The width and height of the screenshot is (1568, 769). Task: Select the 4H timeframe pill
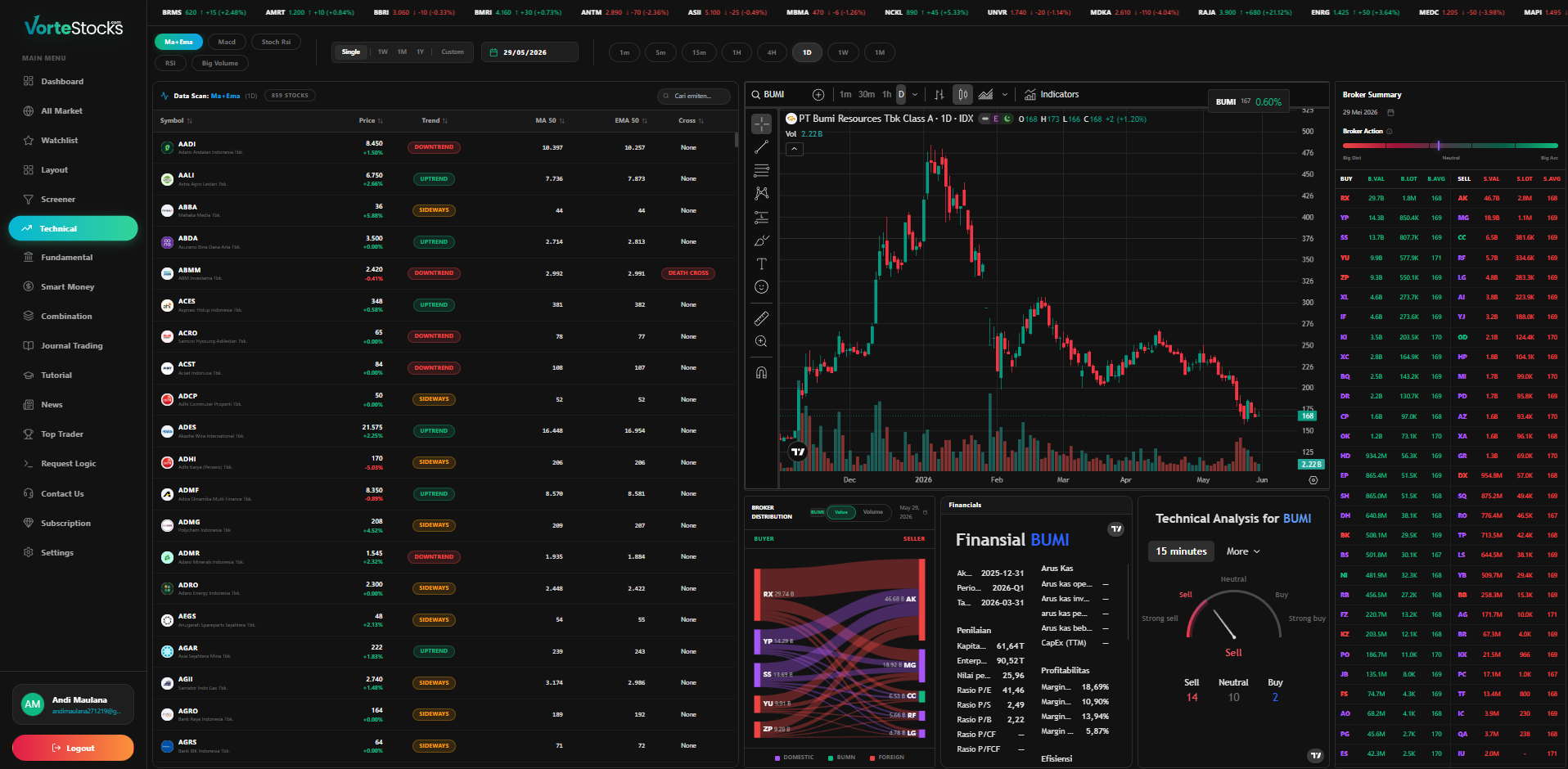click(772, 52)
